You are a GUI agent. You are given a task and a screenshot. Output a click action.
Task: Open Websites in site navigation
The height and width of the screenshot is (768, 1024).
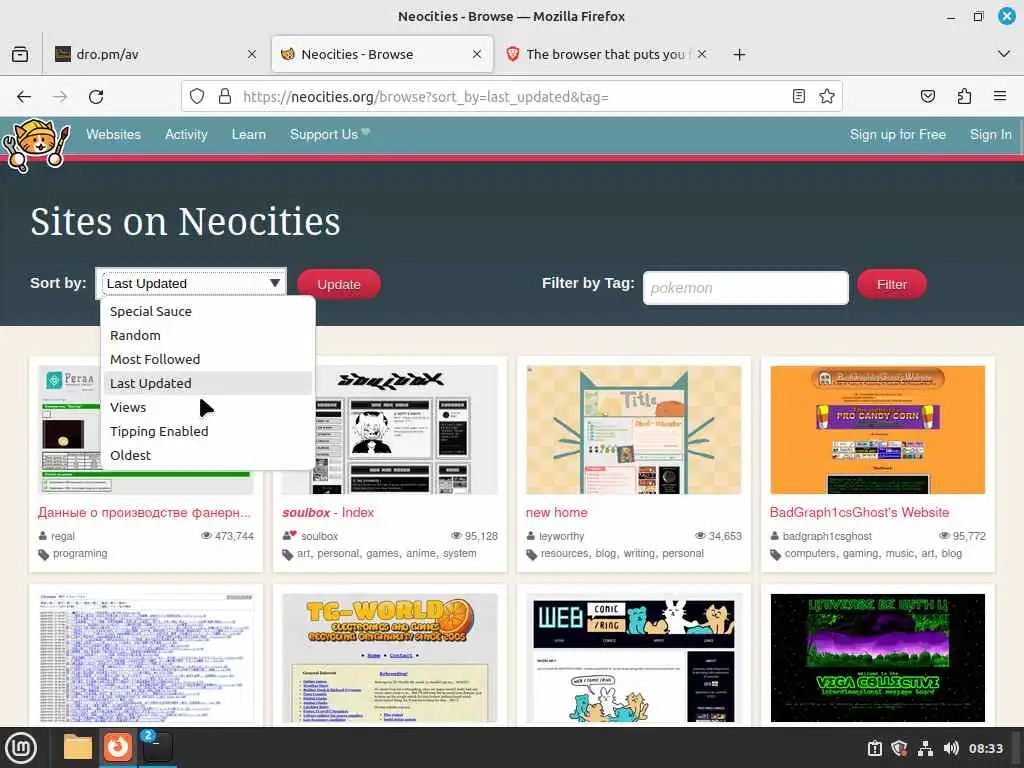(x=114, y=135)
